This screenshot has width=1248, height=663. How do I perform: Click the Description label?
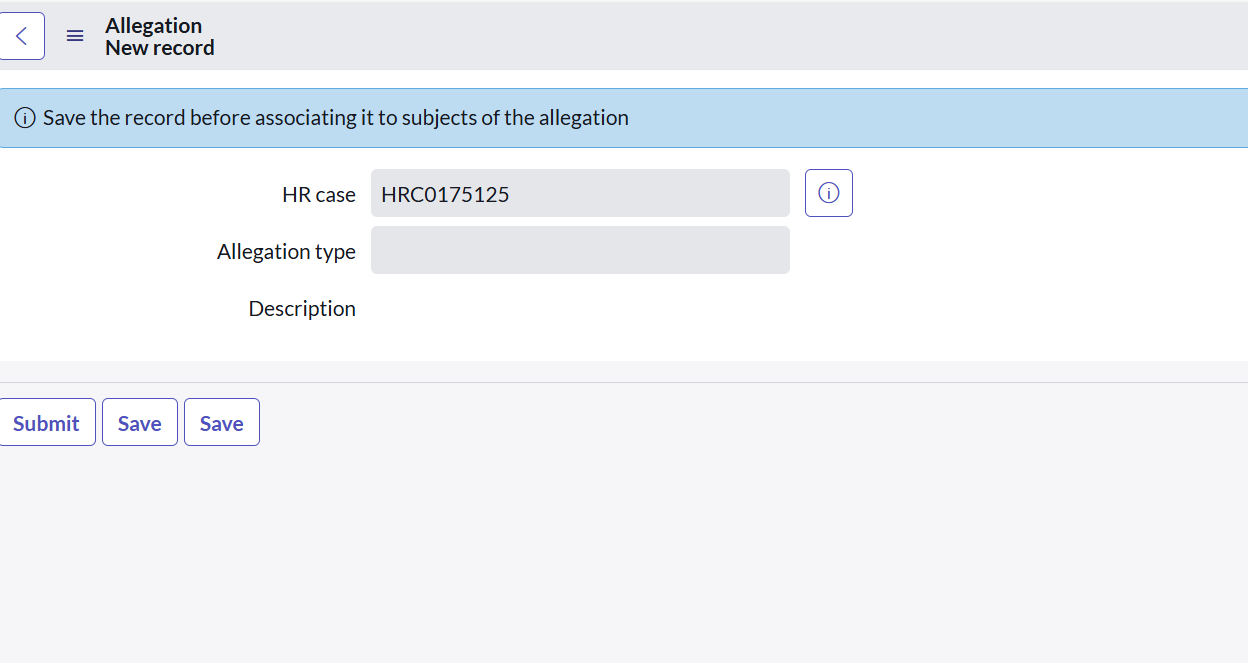click(302, 309)
